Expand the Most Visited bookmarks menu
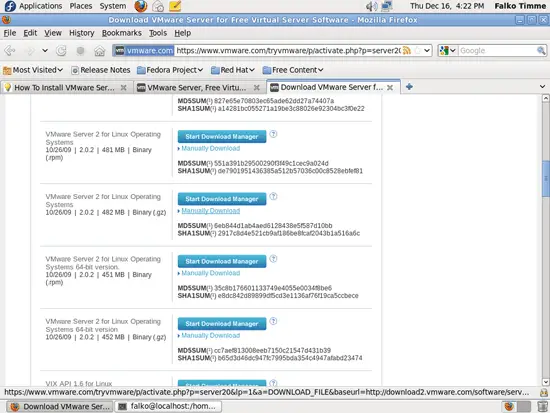 point(33,70)
